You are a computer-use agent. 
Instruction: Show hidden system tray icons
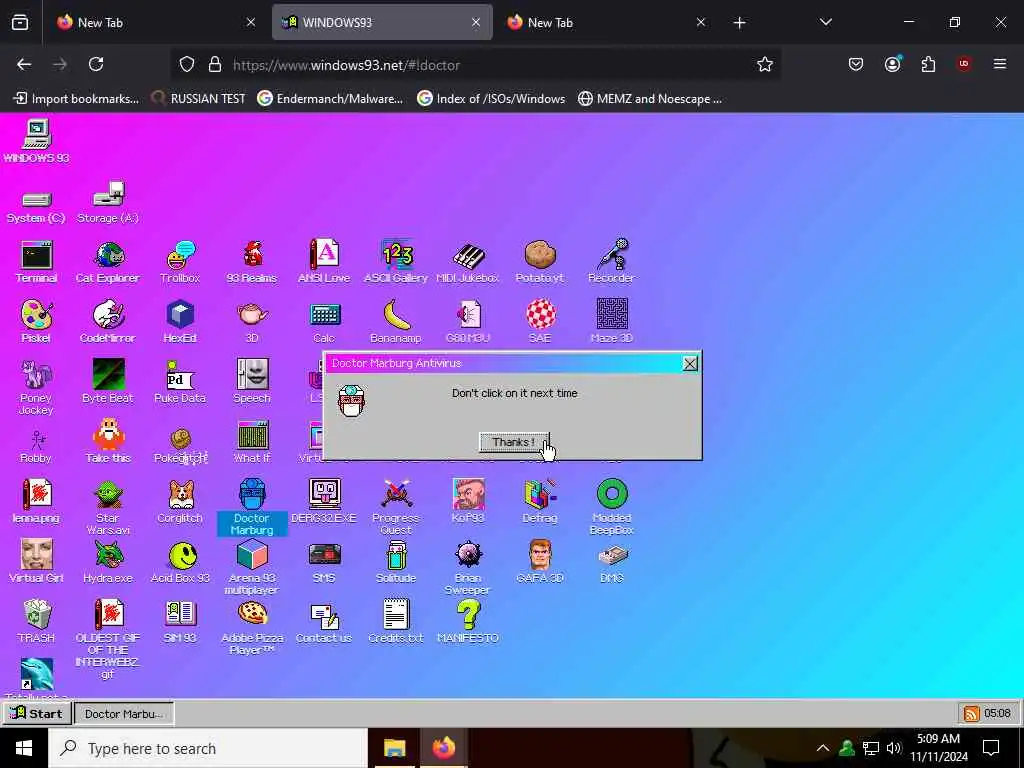point(823,748)
